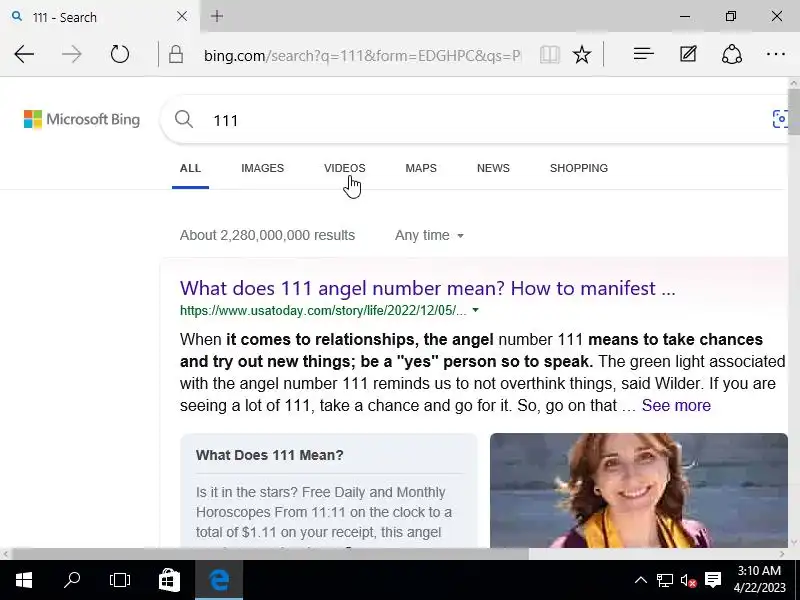
Task: Click the 'What Does 111 Mean?' card heading
Action: tap(269, 455)
